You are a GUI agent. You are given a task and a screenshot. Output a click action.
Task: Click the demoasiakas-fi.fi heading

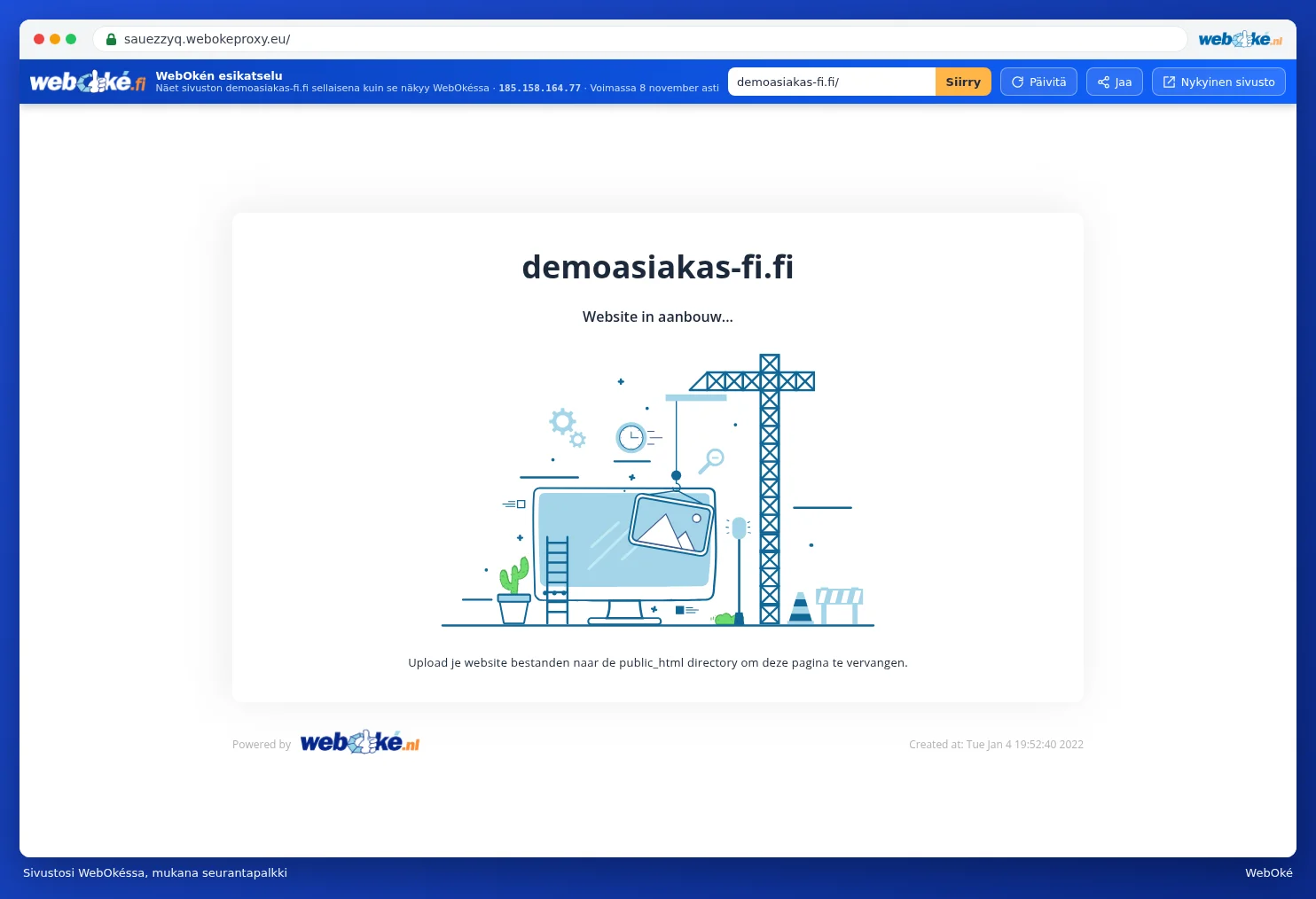(x=658, y=267)
